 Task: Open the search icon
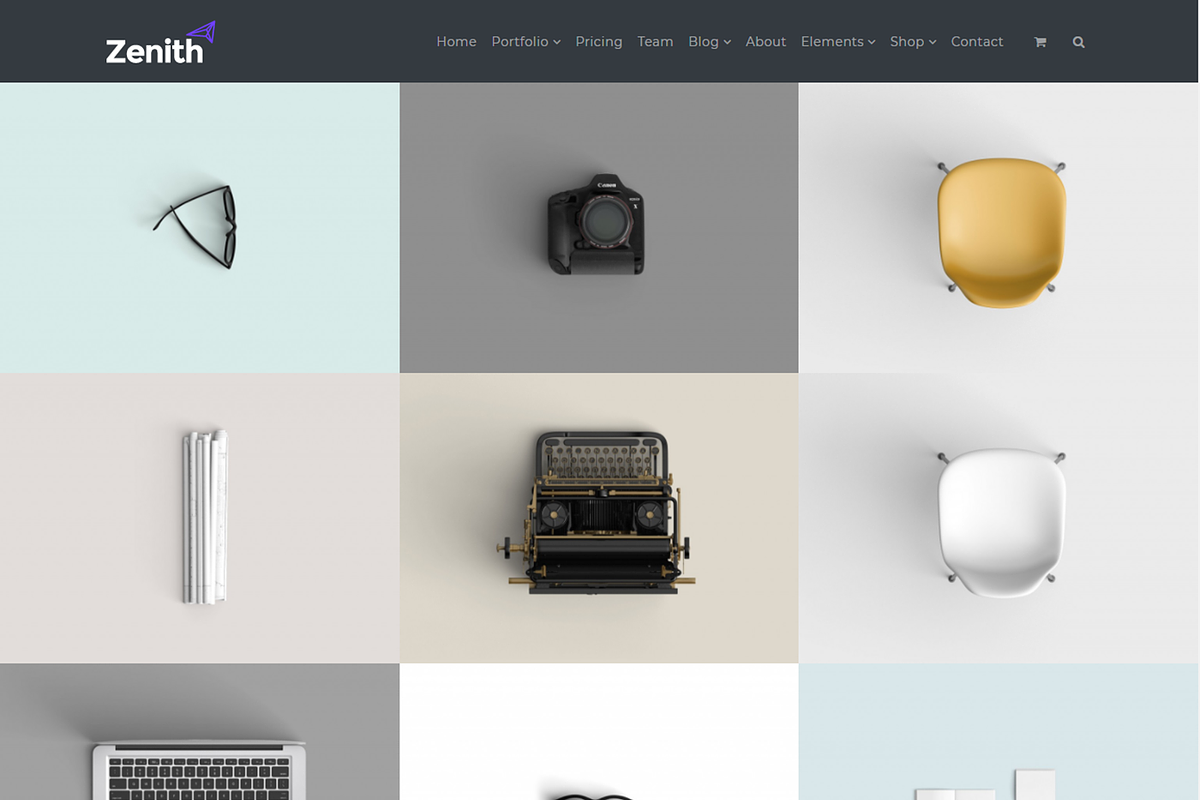(1078, 41)
